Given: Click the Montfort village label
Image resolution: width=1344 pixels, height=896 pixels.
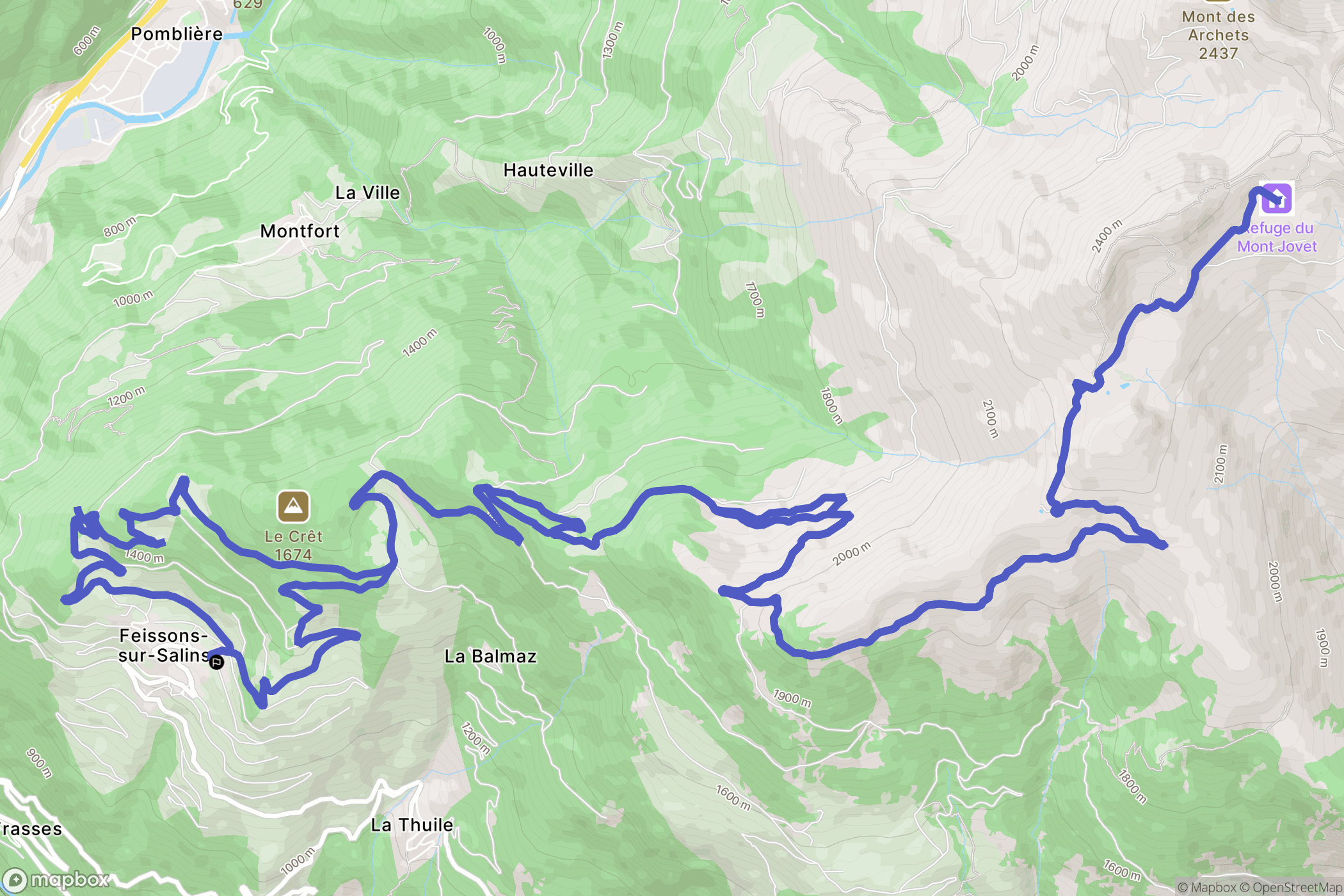Looking at the screenshot, I should 300,231.
